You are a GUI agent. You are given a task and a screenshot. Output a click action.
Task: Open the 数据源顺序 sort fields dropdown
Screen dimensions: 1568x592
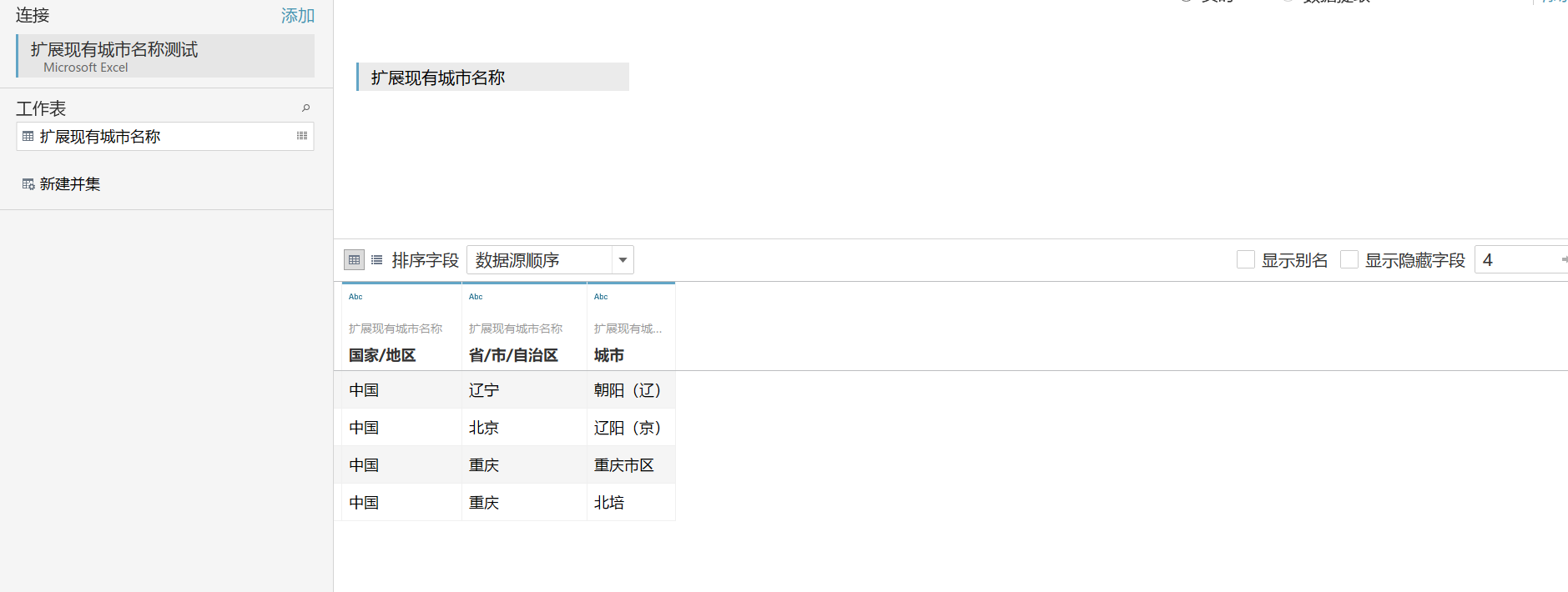(x=550, y=260)
